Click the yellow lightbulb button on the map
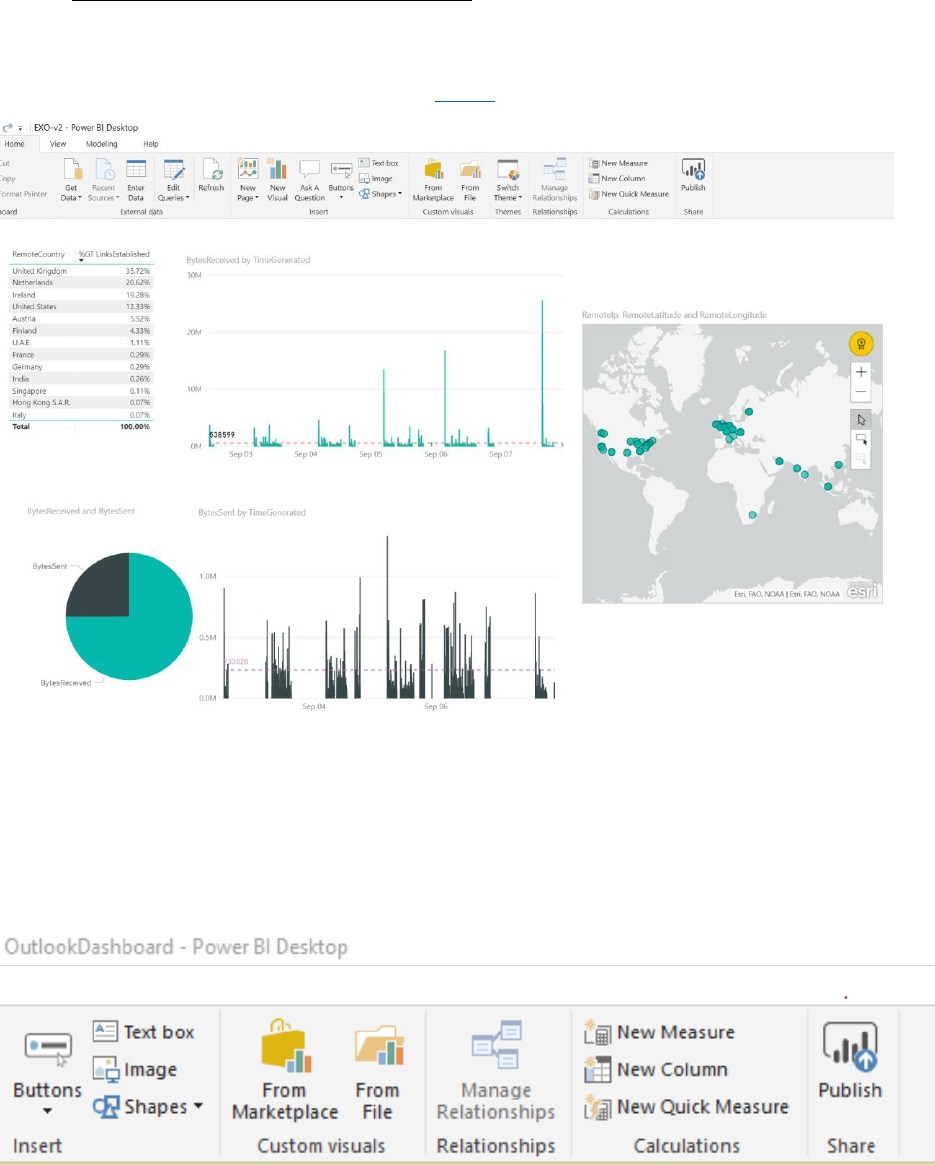This screenshot has width=935, height=1165. [861, 343]
